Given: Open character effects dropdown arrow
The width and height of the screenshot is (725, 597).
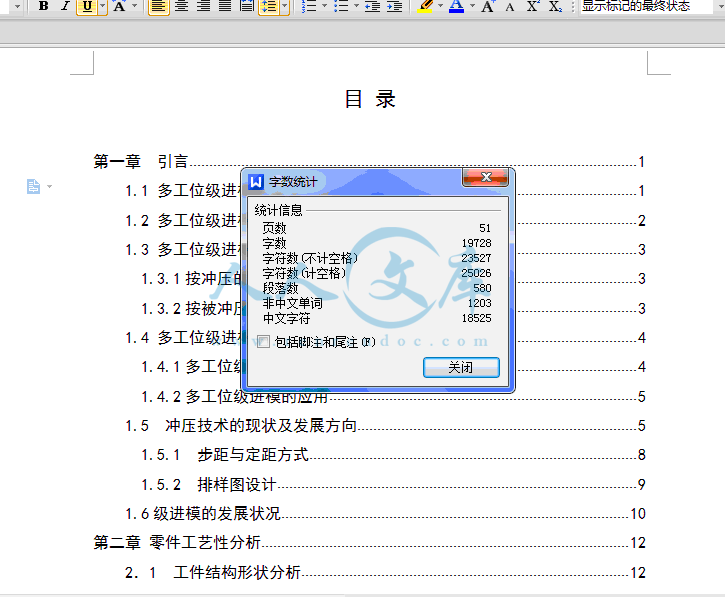Looking at the screenshot, I should [135, 6].
